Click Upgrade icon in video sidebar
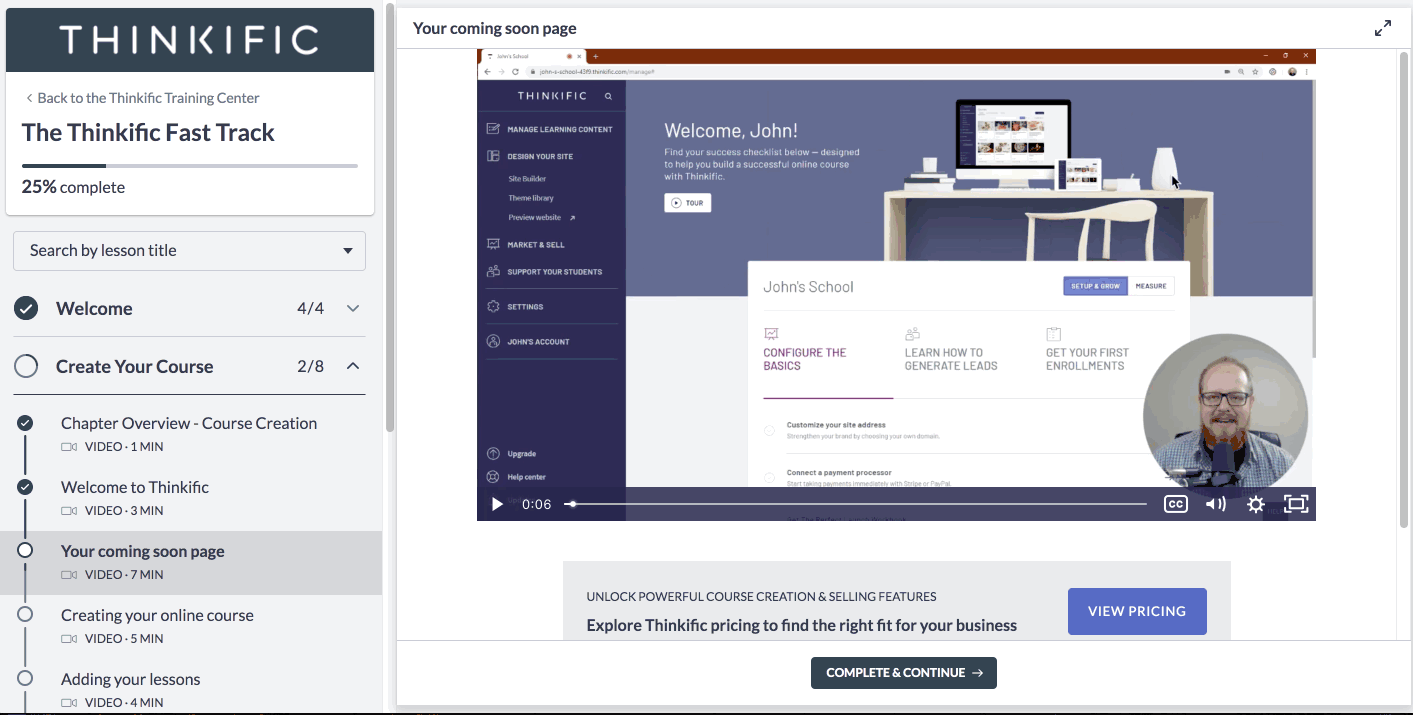1413x715 pixels. point(493,453)
